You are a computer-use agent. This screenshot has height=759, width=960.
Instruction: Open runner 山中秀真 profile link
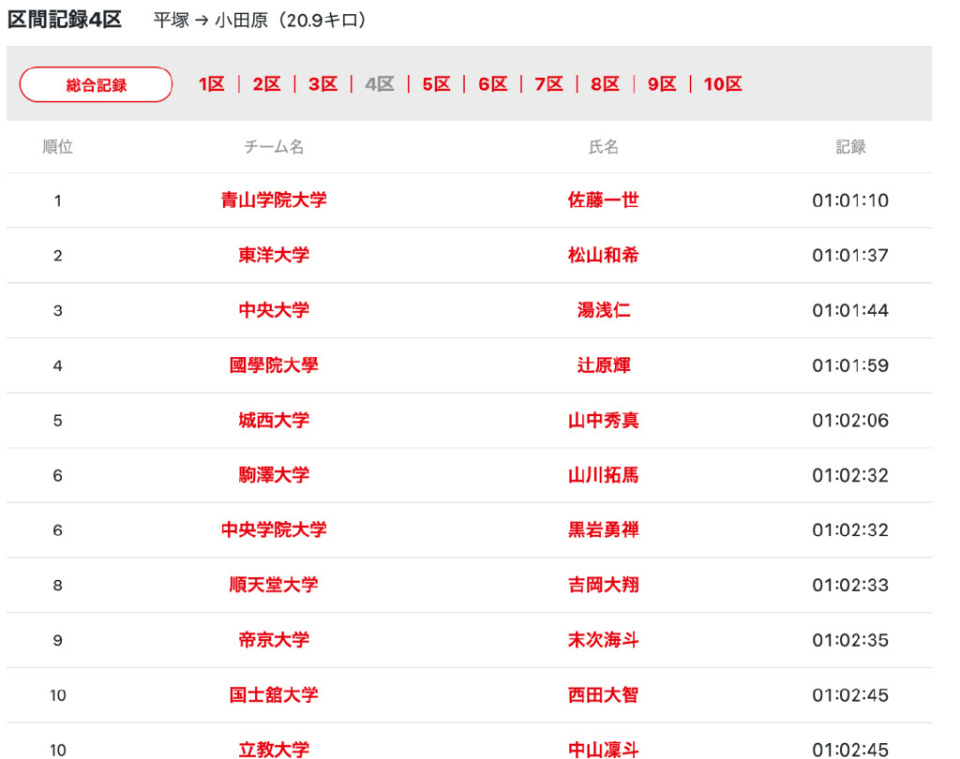tap(604, 421)
